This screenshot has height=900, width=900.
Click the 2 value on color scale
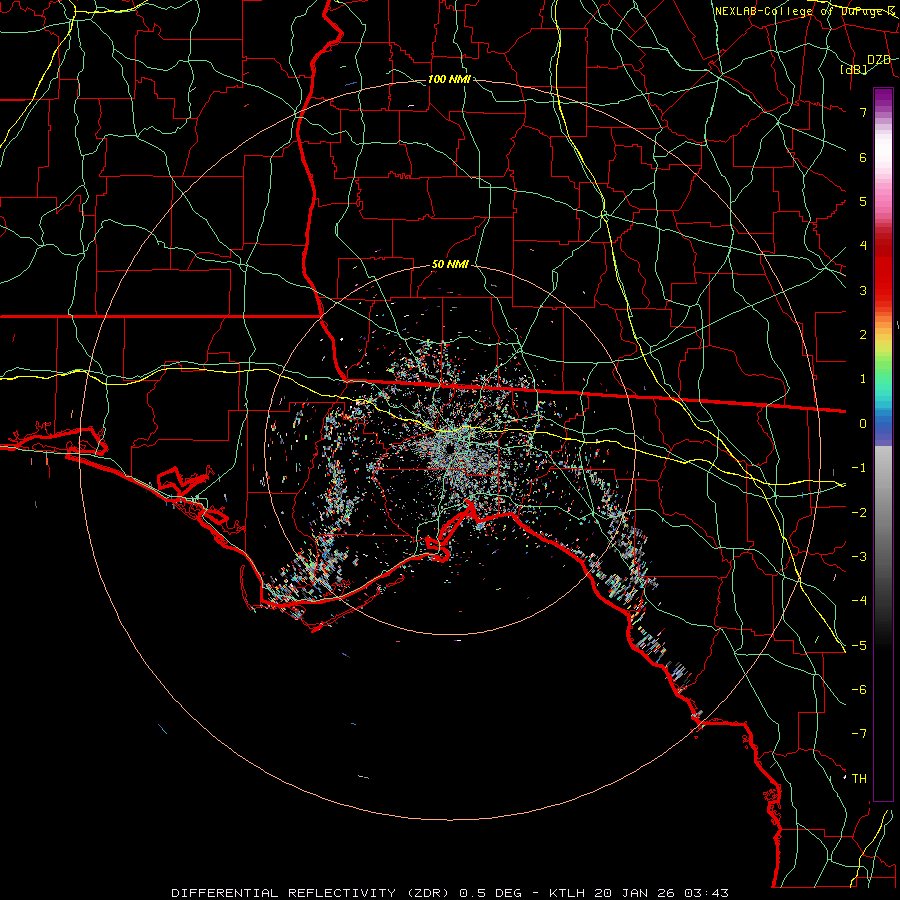[863, 335]
